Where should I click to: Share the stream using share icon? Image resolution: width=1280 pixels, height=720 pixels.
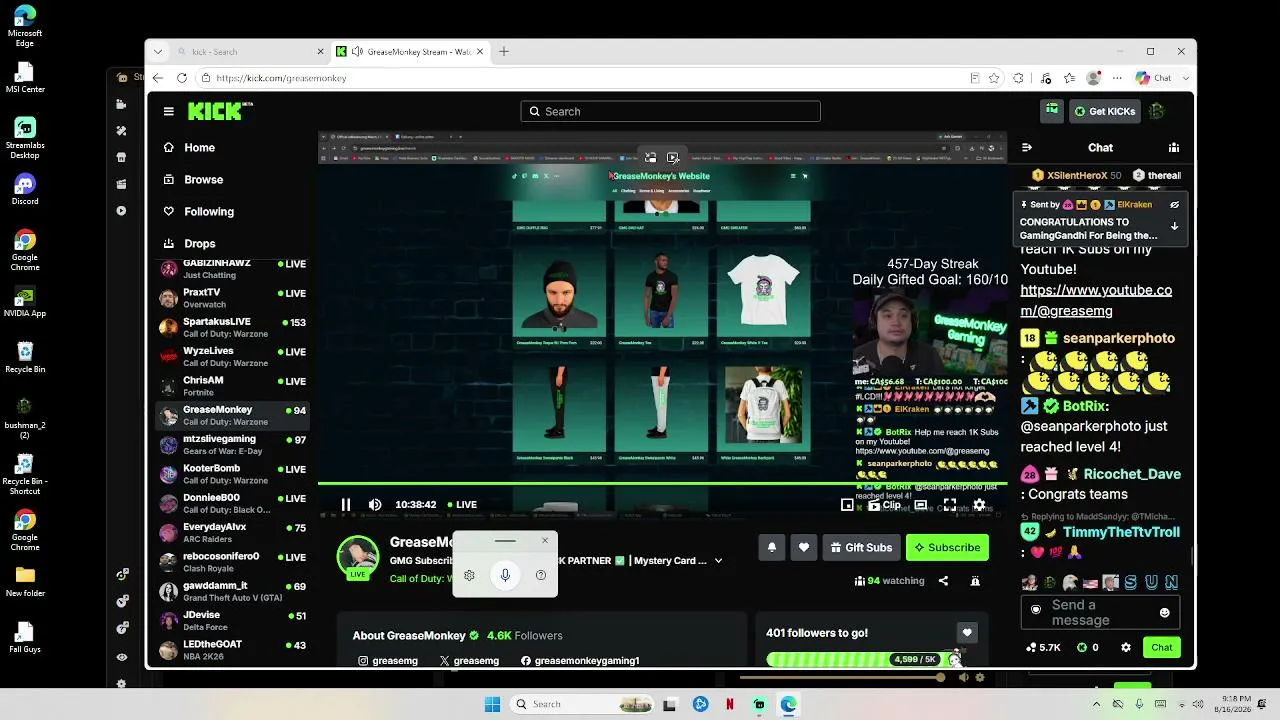point(943,581)
